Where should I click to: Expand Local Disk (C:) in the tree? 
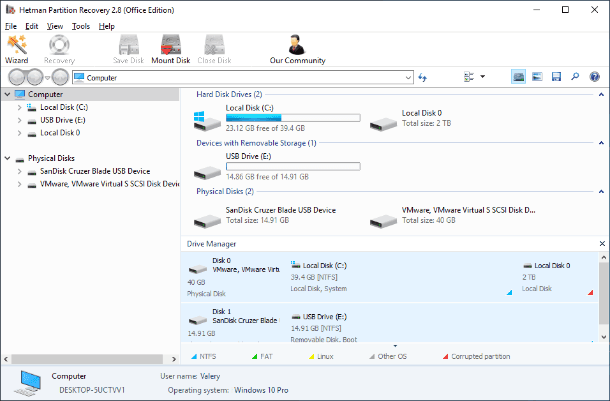coord(19,107)
